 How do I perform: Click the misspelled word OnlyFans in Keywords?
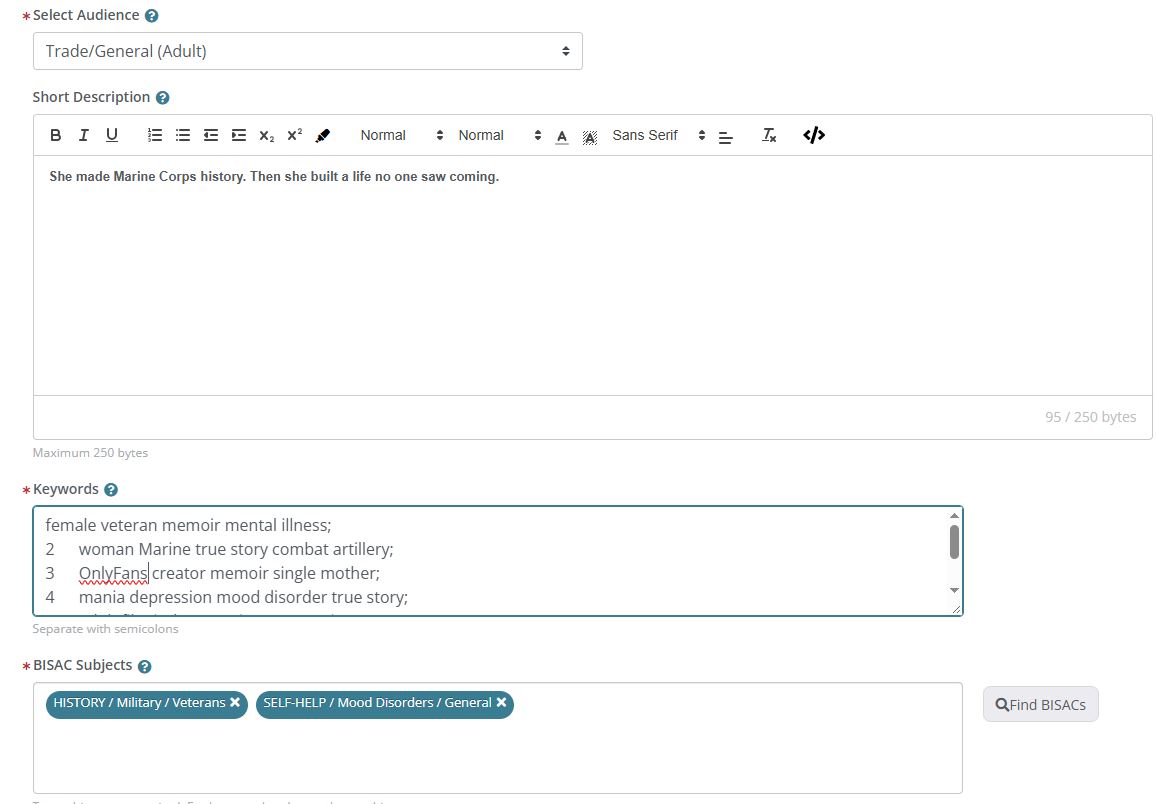(x=114, y=573)
